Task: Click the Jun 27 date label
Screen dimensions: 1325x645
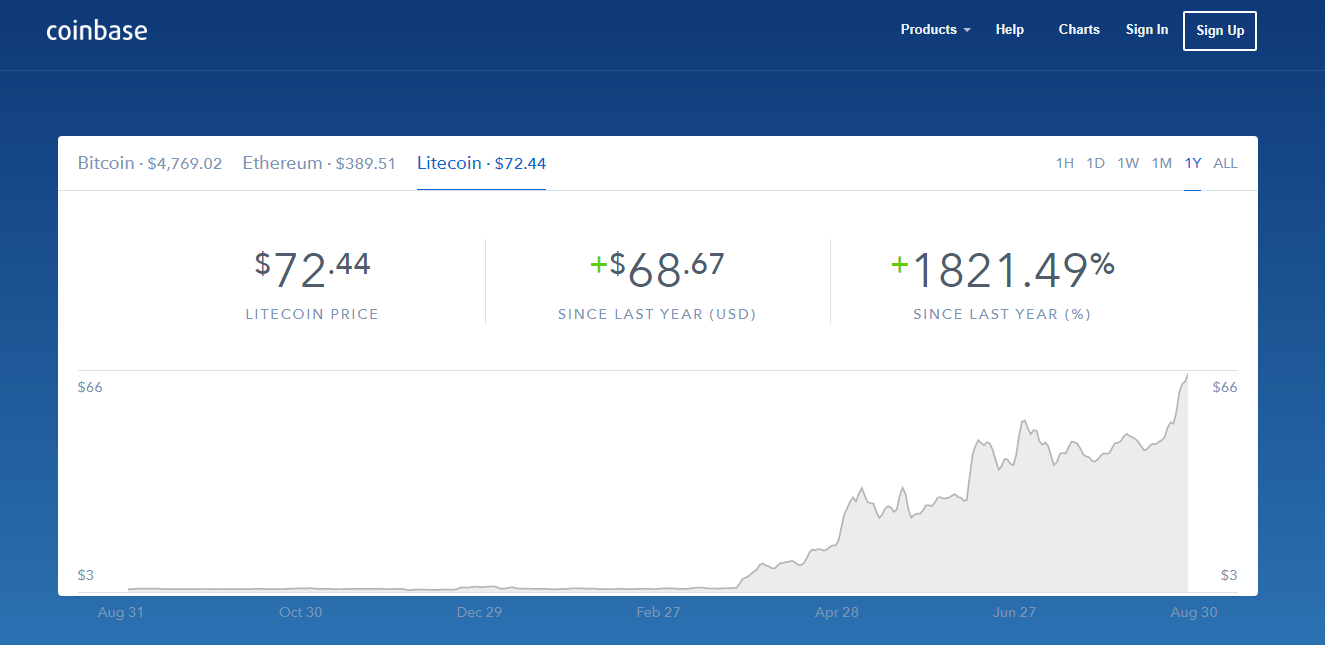Action: (1014, 612)
